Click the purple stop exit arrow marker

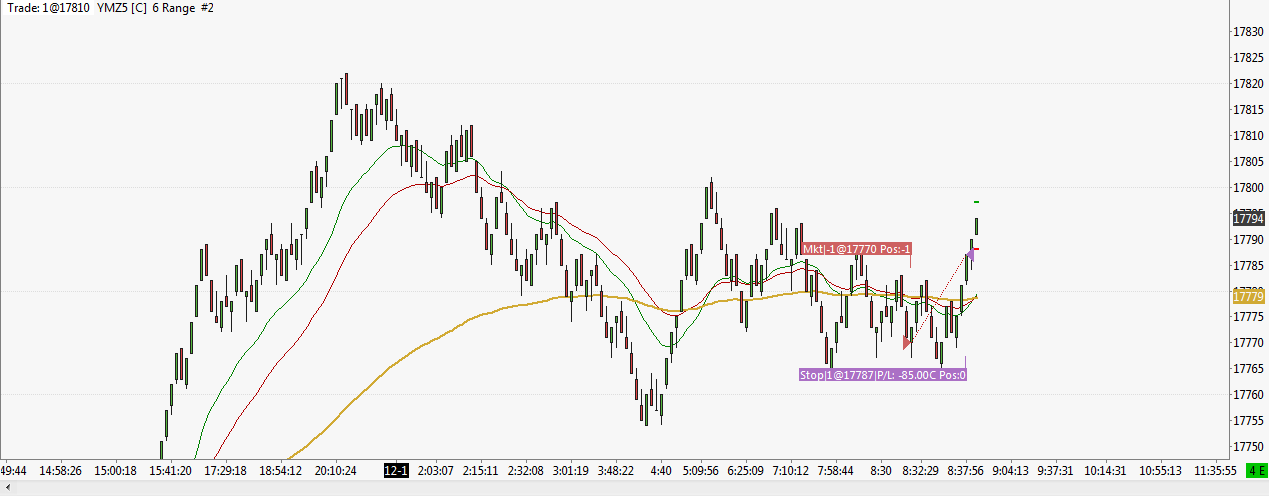pos(970,255)
